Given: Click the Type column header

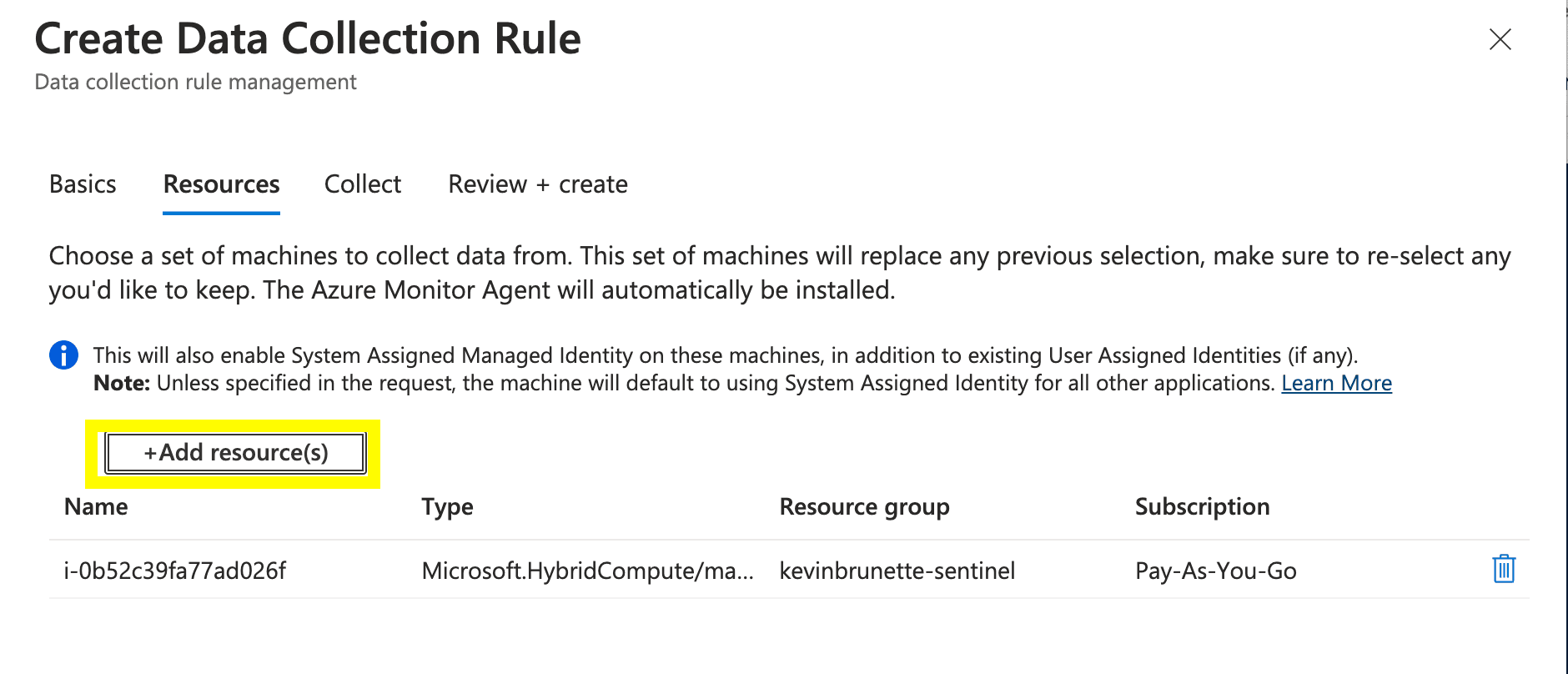Looking at the screenshot, I should click(447, 507).
